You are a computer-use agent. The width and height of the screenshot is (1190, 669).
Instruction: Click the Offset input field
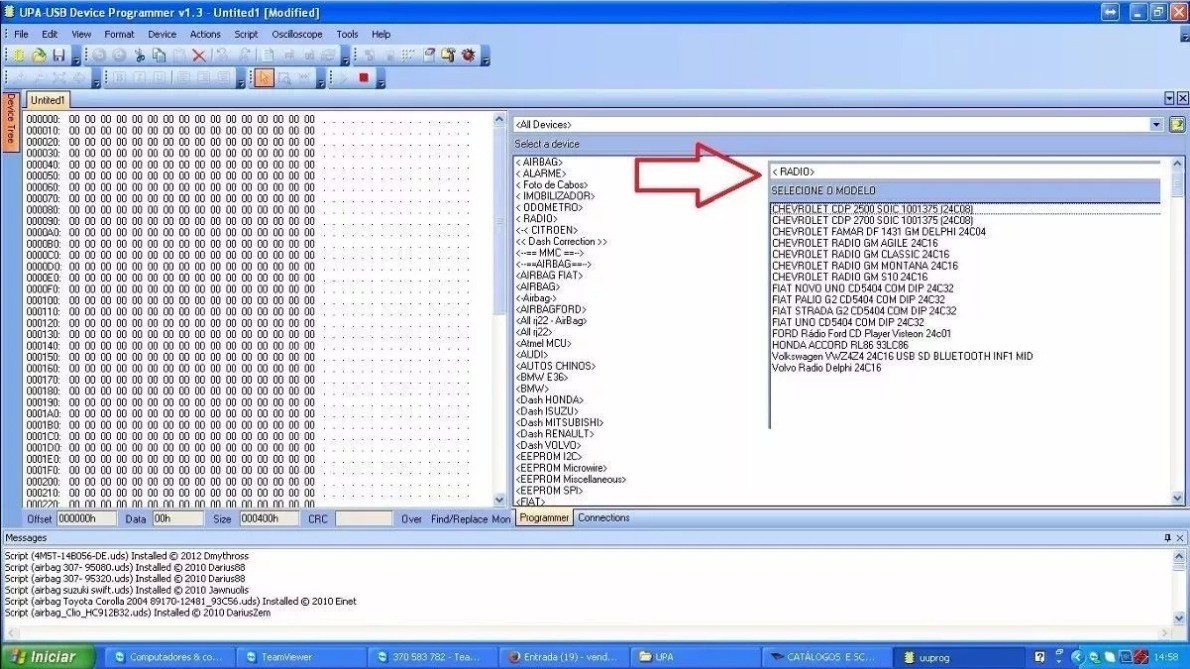coord(86,519)
